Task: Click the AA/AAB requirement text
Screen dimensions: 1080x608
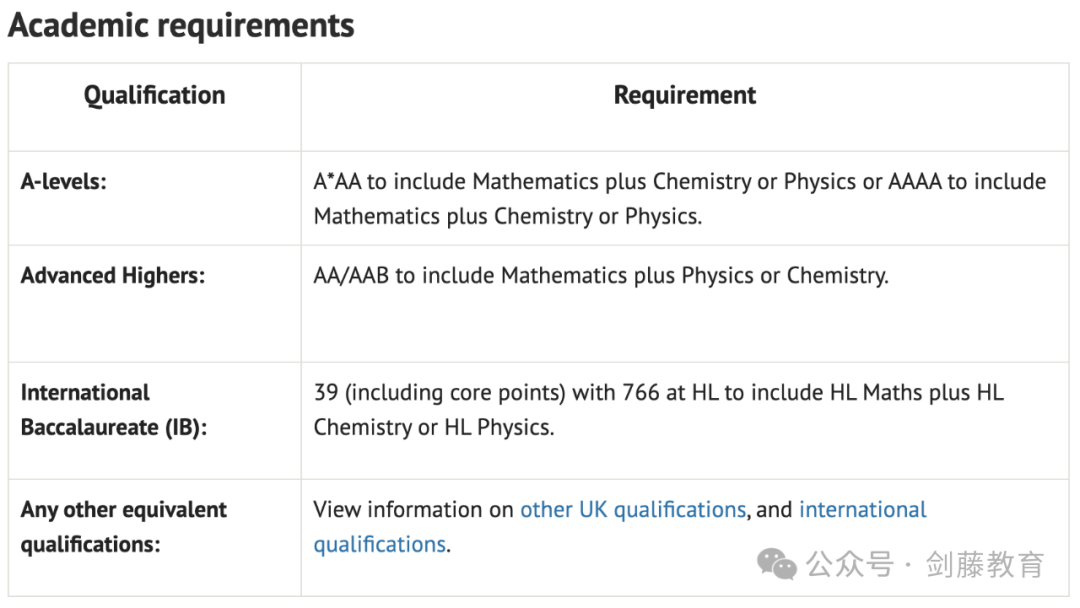Action: click(x=601, y=275)
